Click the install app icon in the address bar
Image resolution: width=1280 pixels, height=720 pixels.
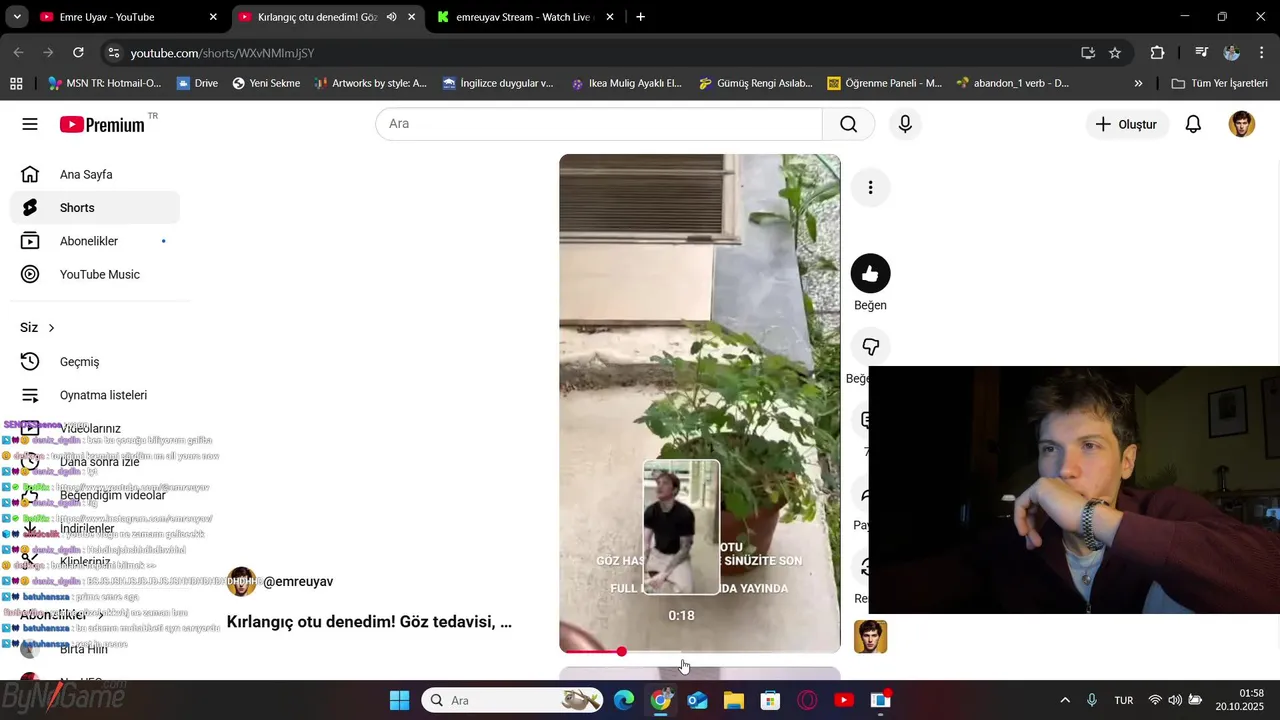click(x=1088, y=52)
